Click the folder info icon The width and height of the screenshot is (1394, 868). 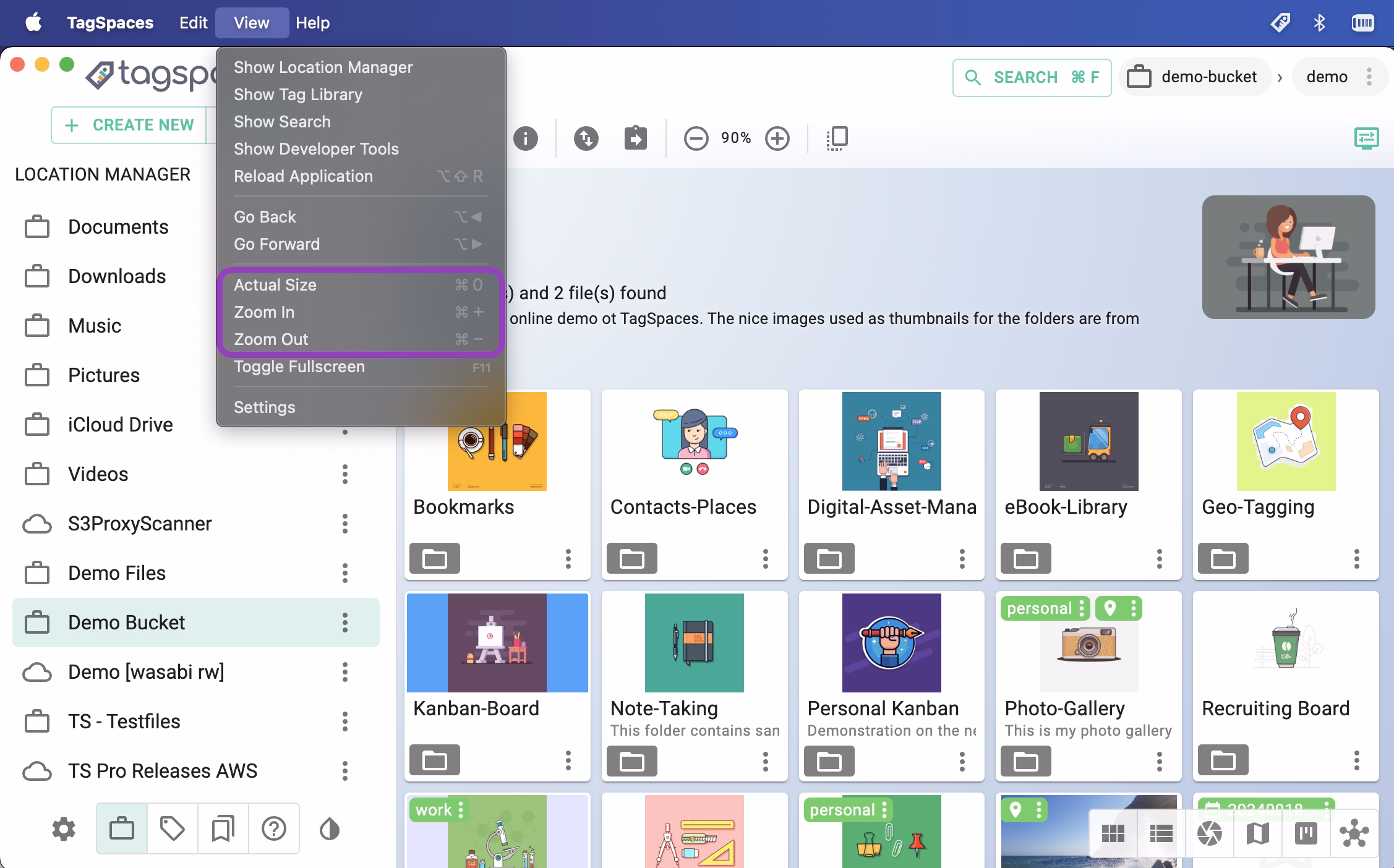tap(526, 138)
